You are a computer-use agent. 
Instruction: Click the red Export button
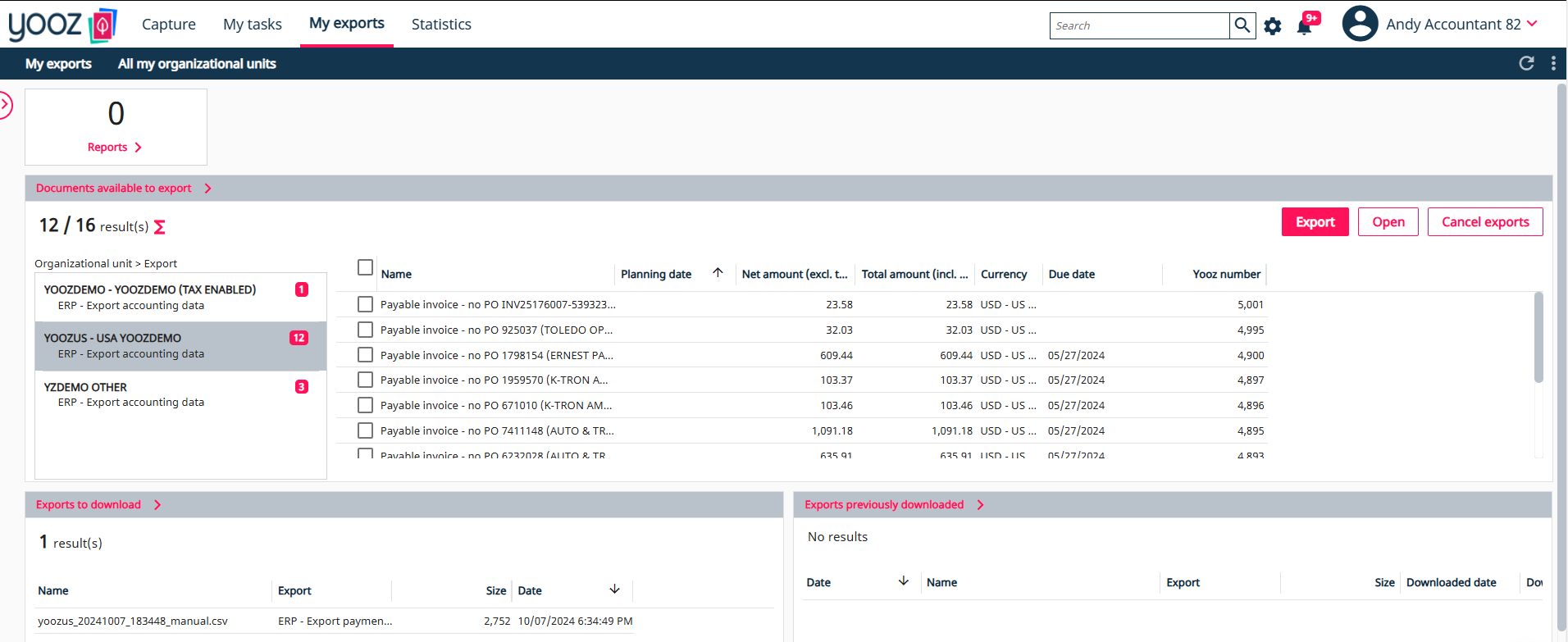click(x=1315, y=222)
